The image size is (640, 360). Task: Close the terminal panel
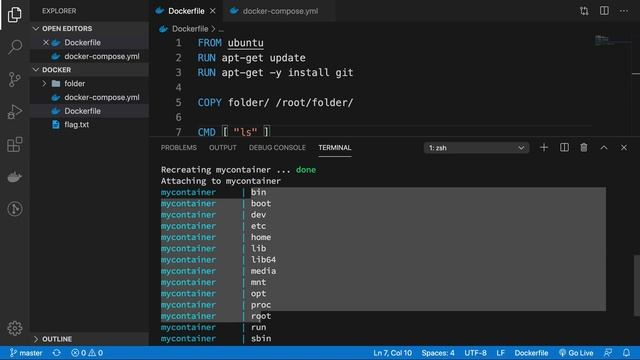[x=624, y=148]
